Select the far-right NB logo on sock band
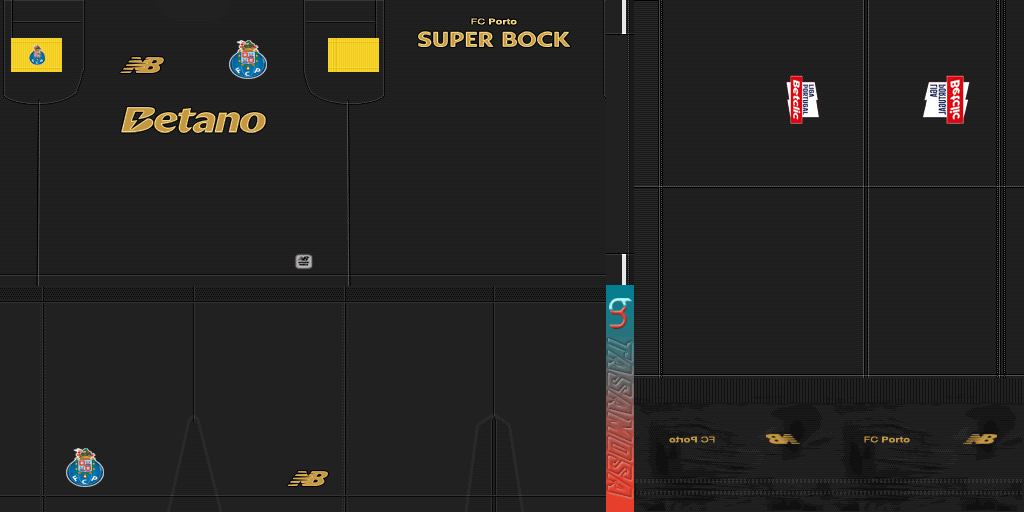The height and width of the screenshot is (512, 1024). click(x=980, y=439)
